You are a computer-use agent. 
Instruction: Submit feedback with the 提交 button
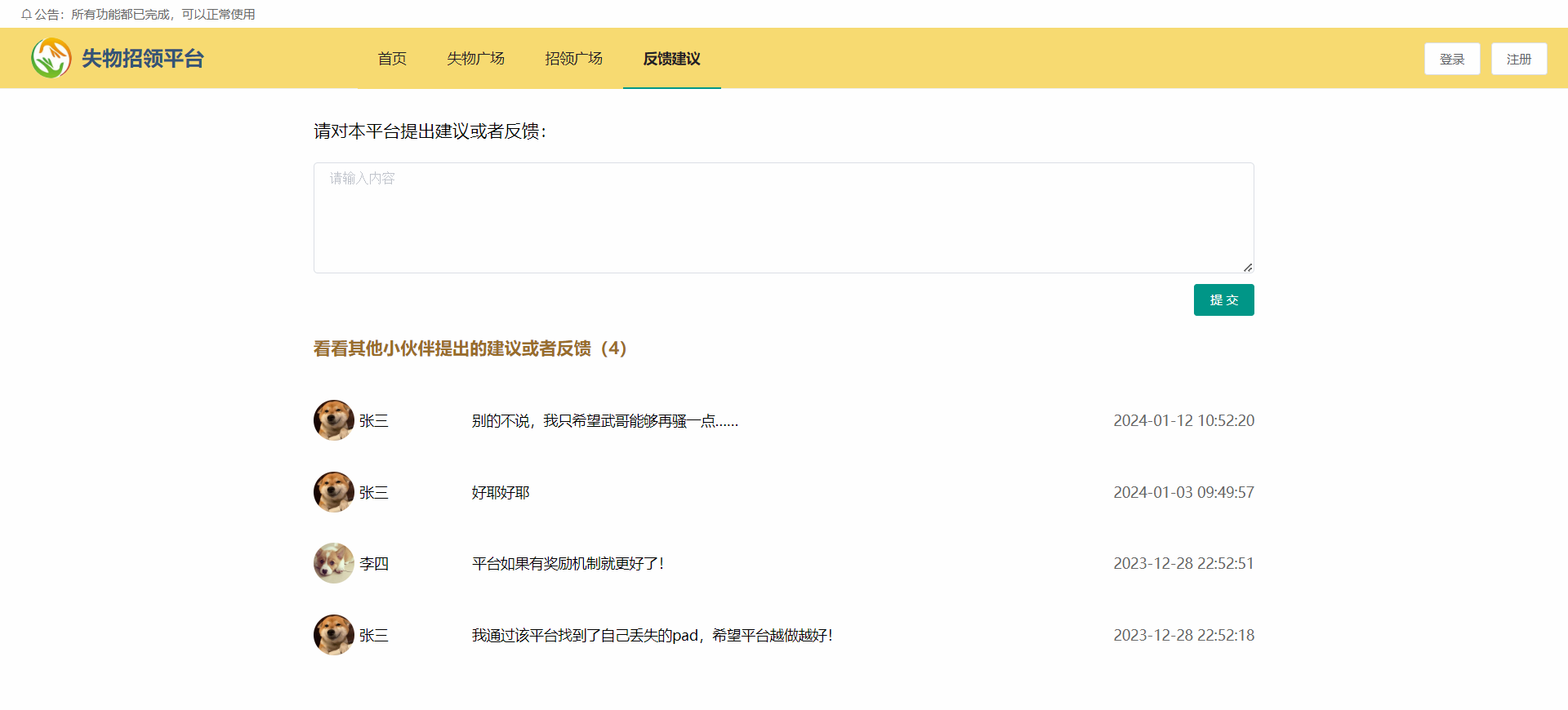tap(1223, 300)
